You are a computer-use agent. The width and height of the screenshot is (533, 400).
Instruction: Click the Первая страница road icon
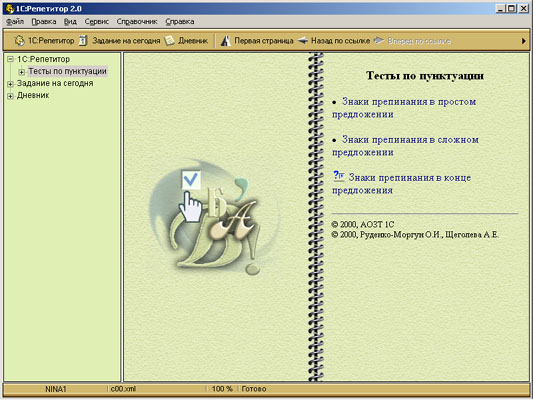225,41
